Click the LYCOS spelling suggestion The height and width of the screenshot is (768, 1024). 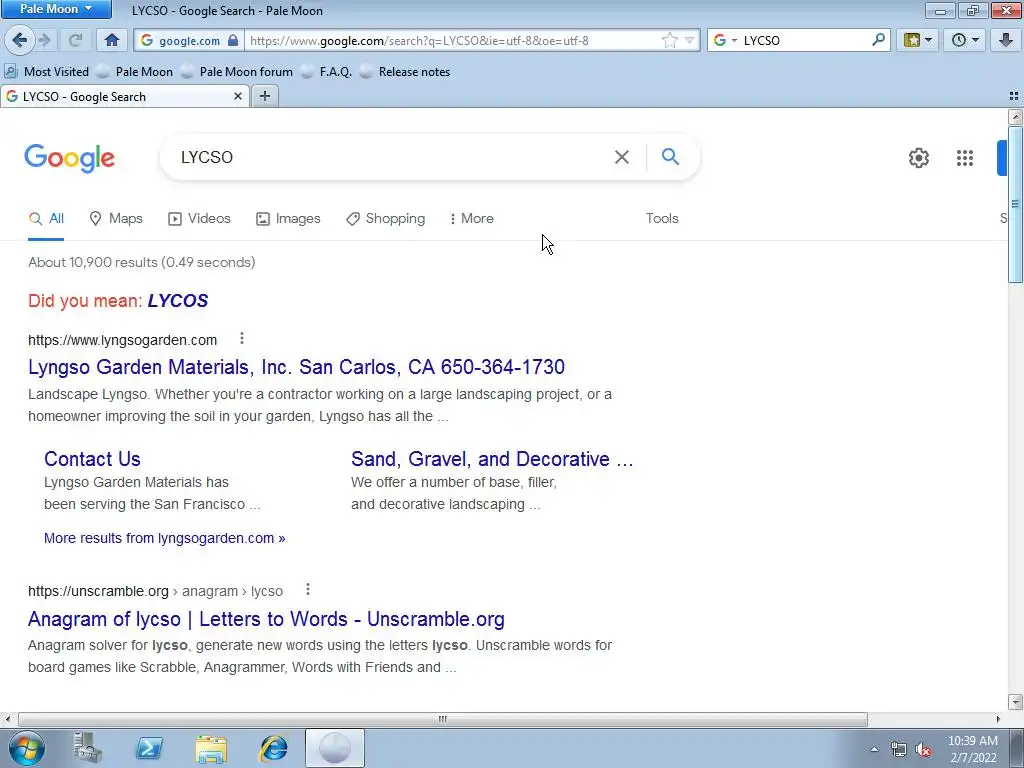tap(178, 301)
